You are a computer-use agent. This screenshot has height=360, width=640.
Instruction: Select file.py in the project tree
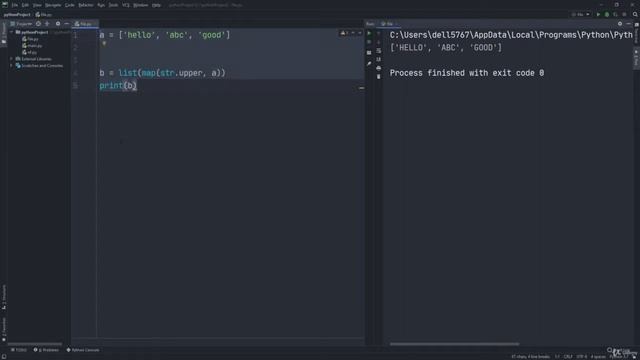(x=31, y=39)
